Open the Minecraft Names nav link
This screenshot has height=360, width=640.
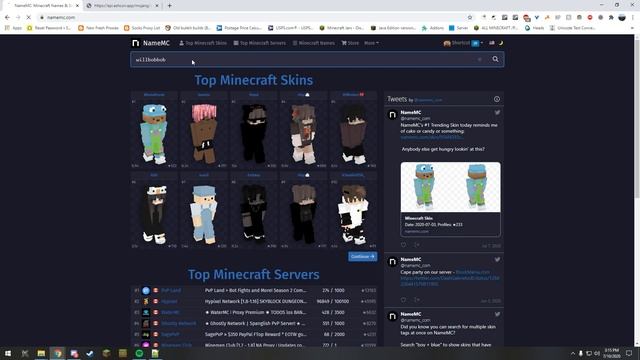(x=313, y=43)
